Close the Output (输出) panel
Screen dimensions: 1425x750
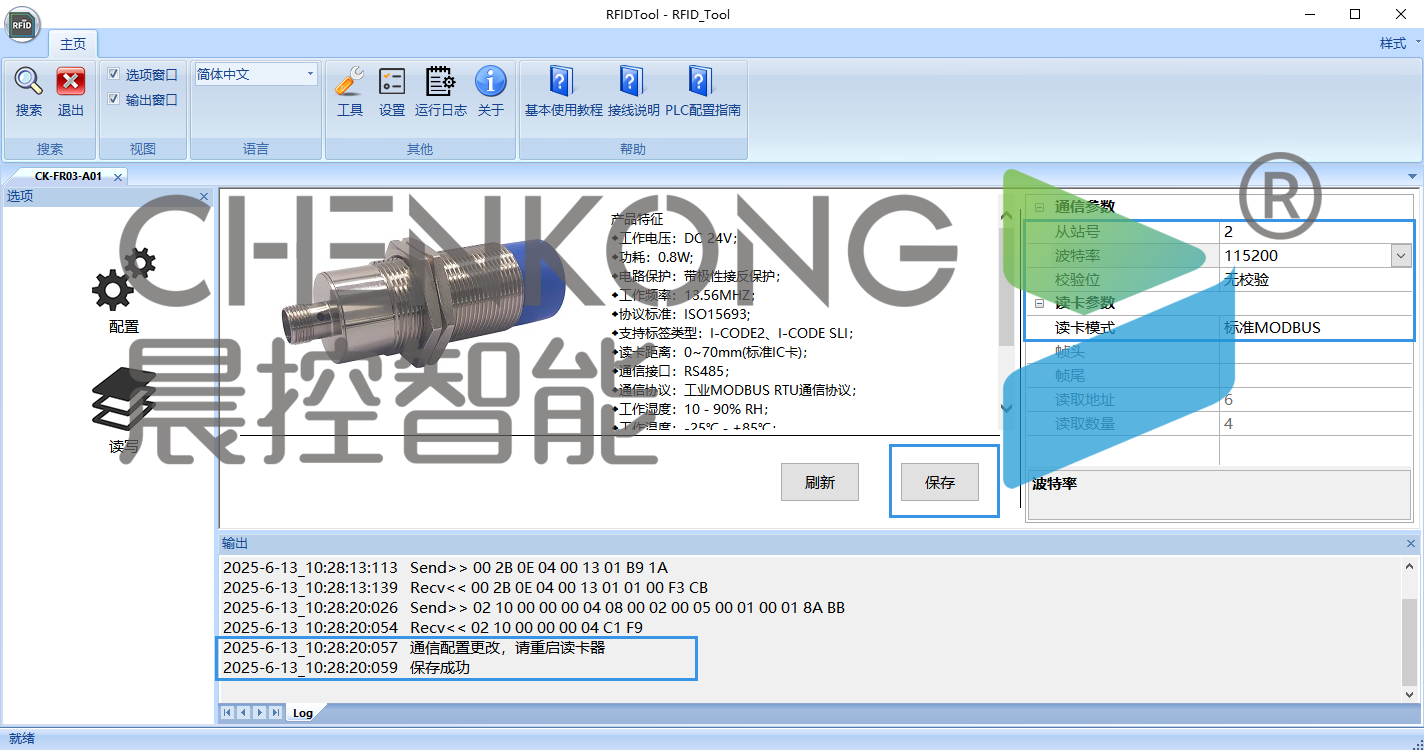[x=1411, y=543]
